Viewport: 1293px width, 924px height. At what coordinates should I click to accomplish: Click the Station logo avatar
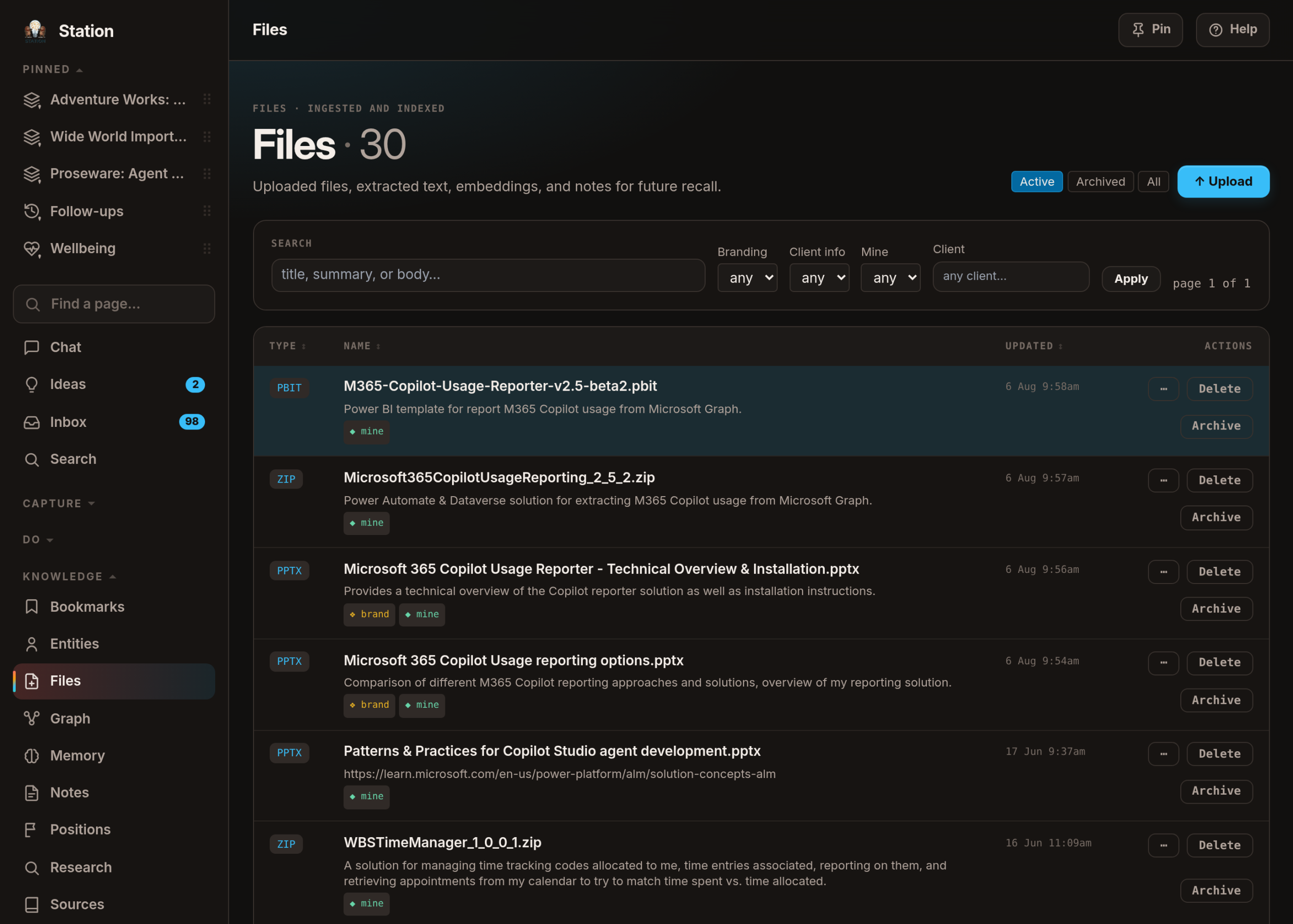(35, 31)
